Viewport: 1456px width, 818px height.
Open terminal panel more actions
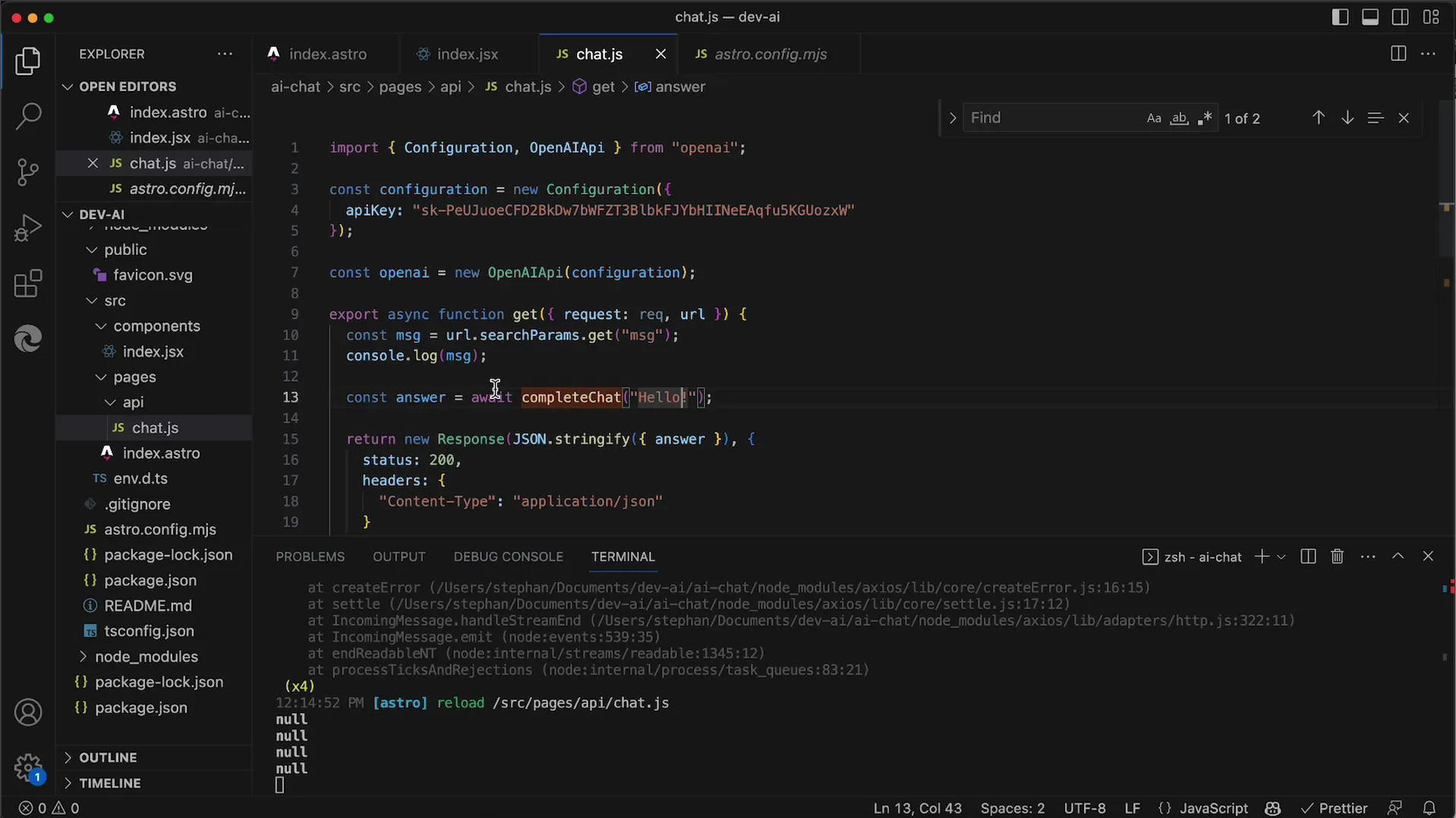coord(1368,556)
